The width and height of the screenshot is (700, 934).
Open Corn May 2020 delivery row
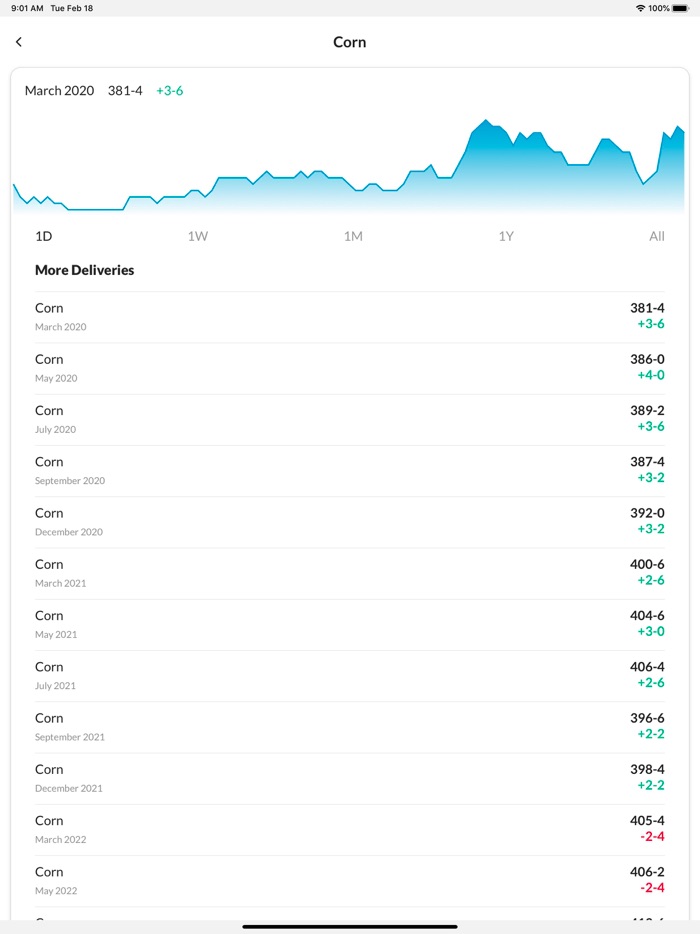(350, 368)
